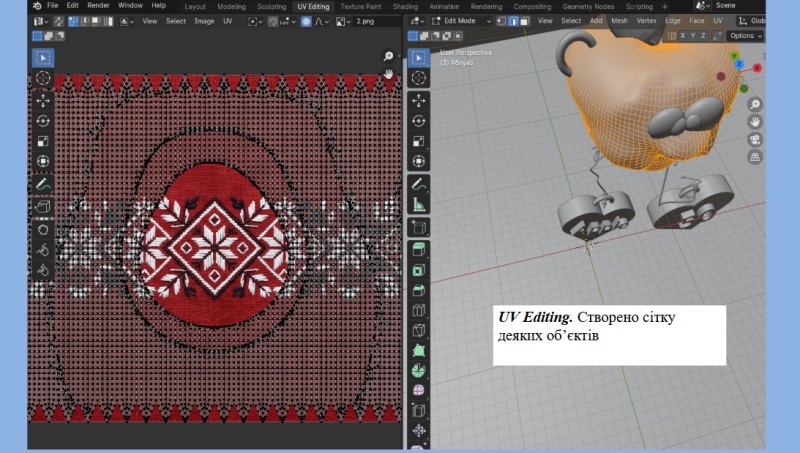Click the UV menu in UV editor header
The image size is (800, 453).
click(x=227, y=20)
